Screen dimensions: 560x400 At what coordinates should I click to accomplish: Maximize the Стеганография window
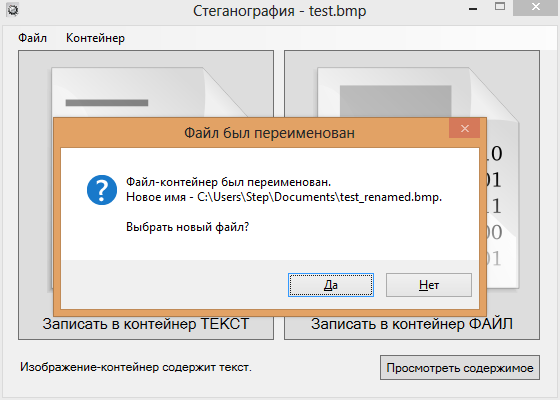tap(500, 6)
